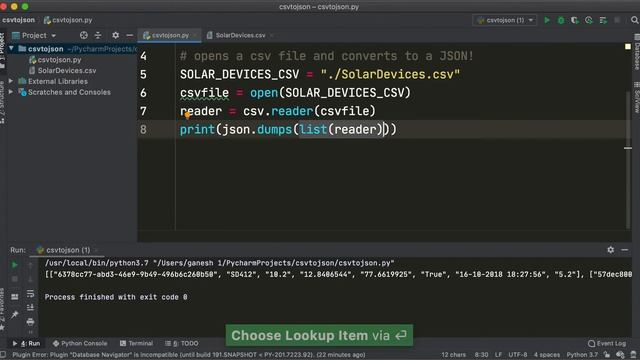Open the Python Console tool window

pos(80,344)
